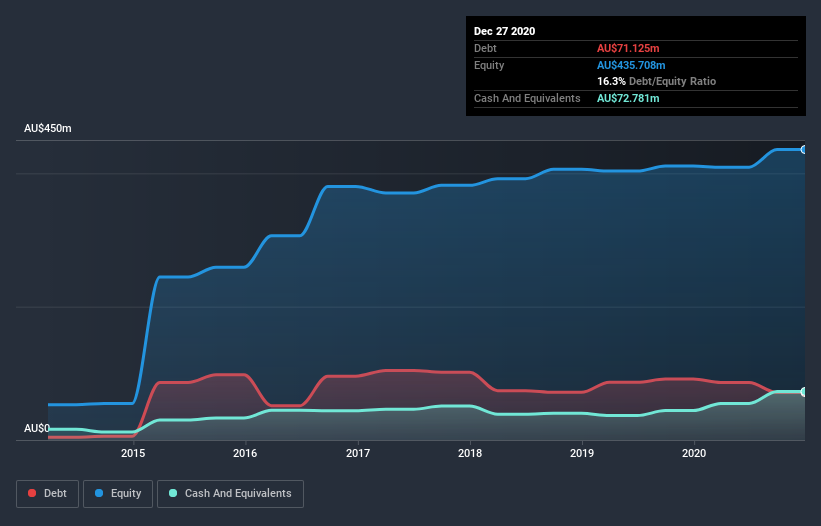
Task: Click the AU$435.708m equity value
Action: [x=631, y=65]
